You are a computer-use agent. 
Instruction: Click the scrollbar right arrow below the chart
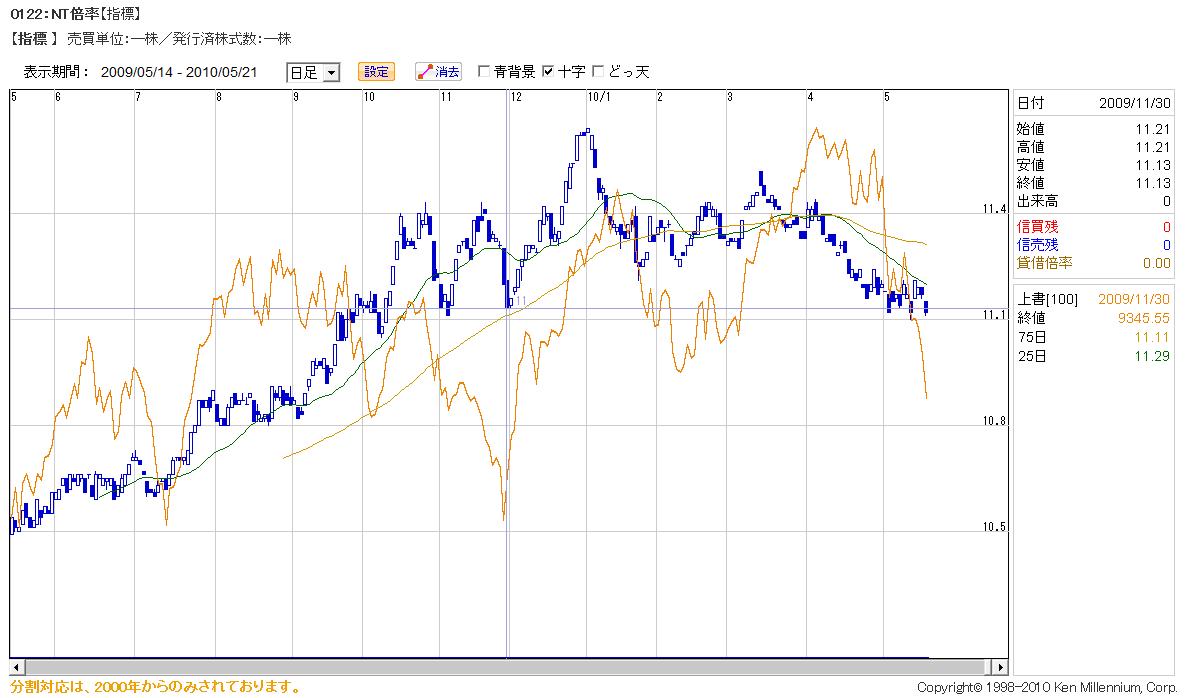click(x=1000, y=667)
